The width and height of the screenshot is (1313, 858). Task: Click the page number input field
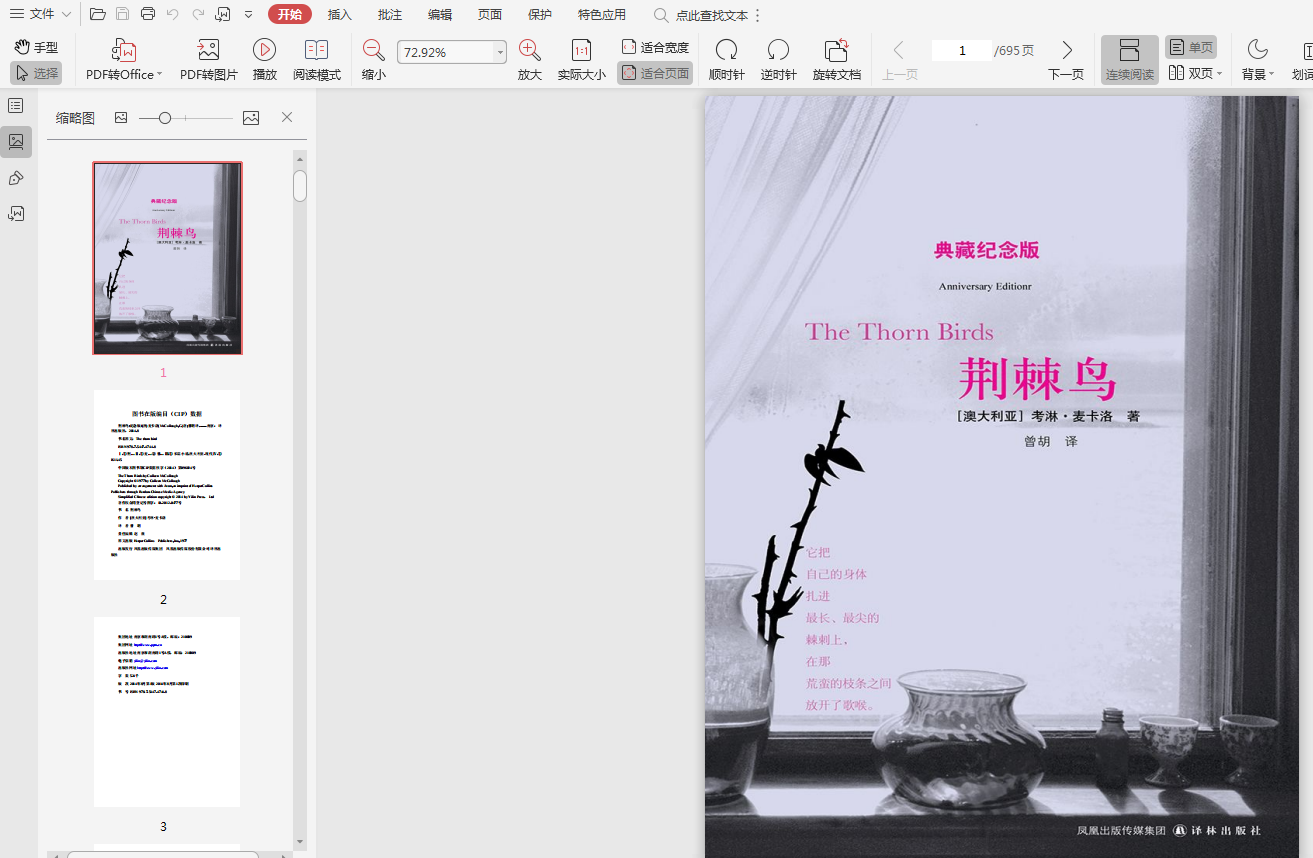[962, 50]
